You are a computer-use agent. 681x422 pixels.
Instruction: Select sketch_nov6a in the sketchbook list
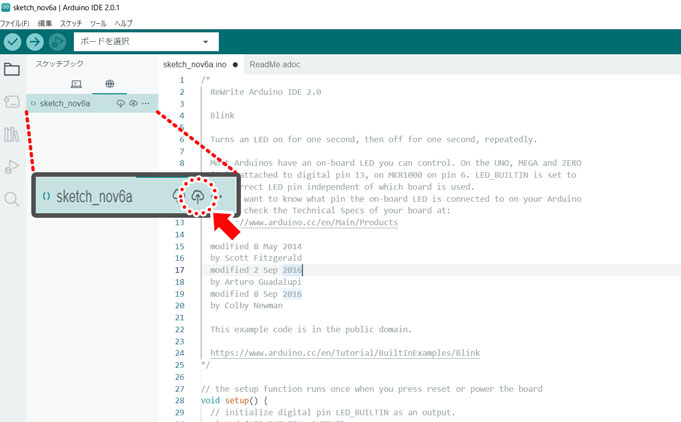pos(92,103)
